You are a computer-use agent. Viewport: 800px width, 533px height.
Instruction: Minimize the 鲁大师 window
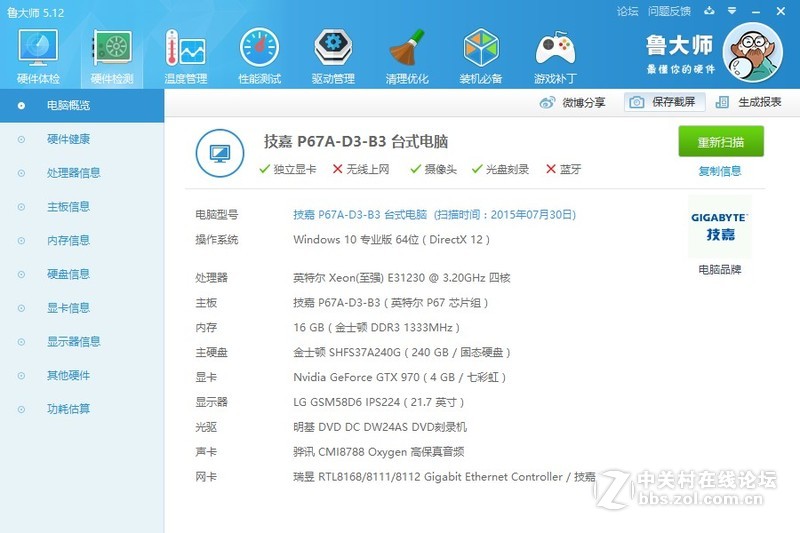pyautogui.click(x=756, y=11)
